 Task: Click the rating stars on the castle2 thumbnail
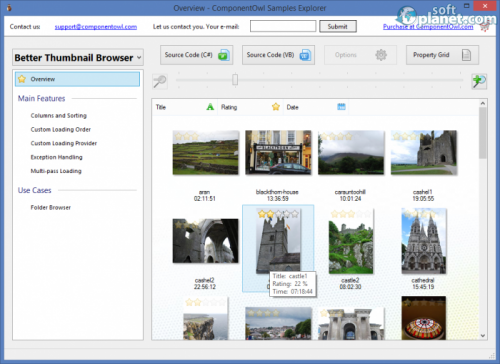click(351, 214)
